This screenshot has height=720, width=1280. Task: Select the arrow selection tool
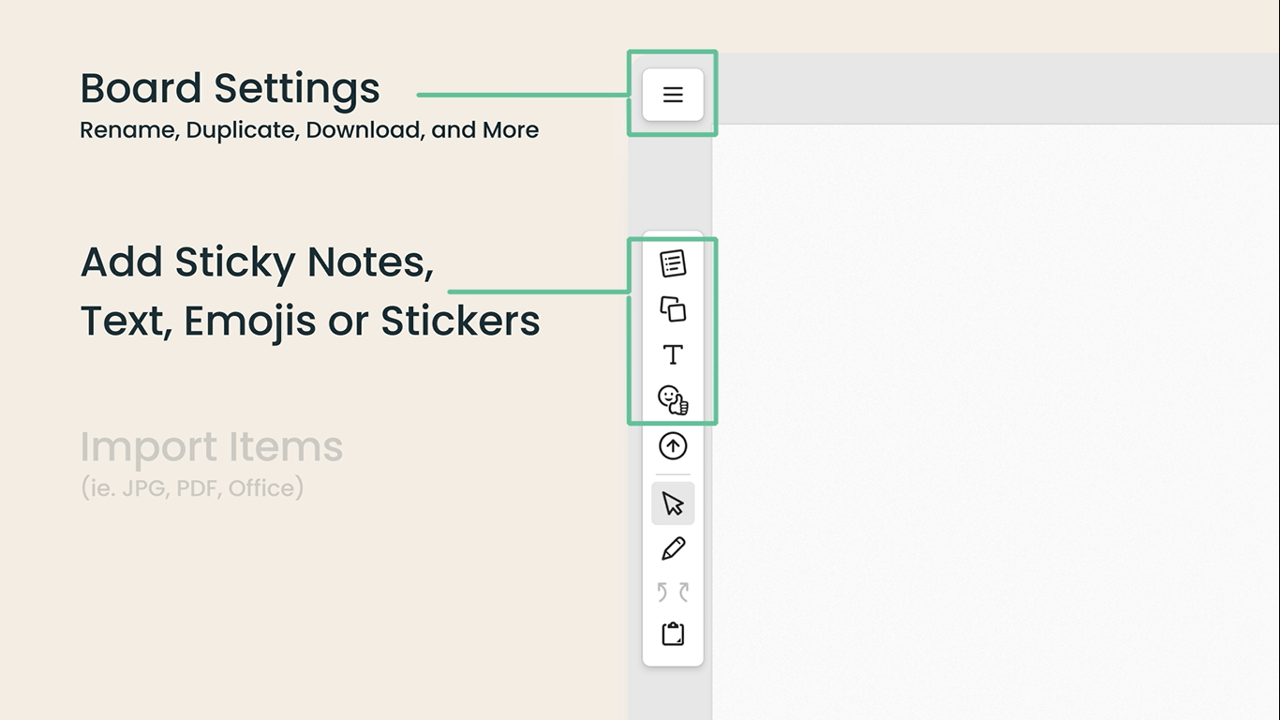pos(672,503)
